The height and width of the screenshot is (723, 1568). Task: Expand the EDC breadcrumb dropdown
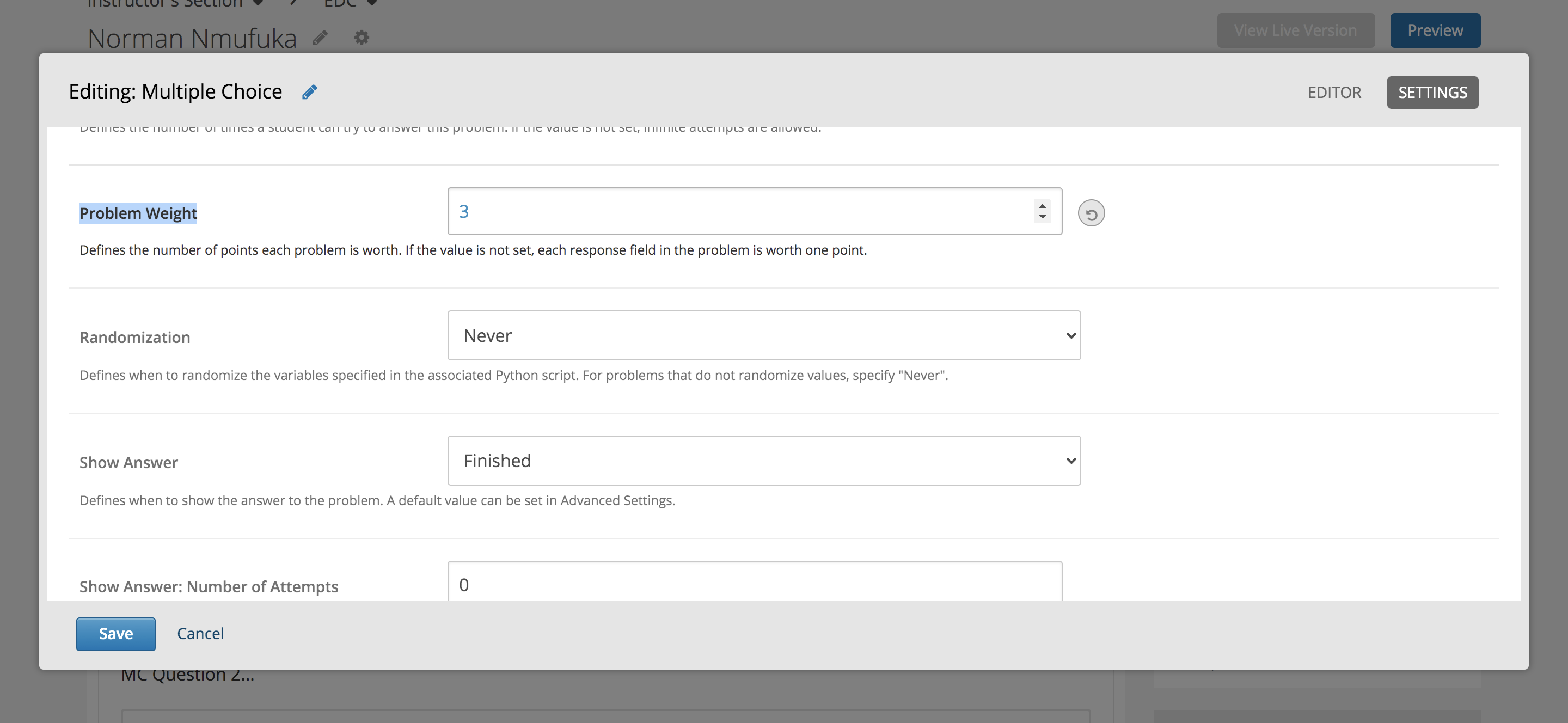372,3
